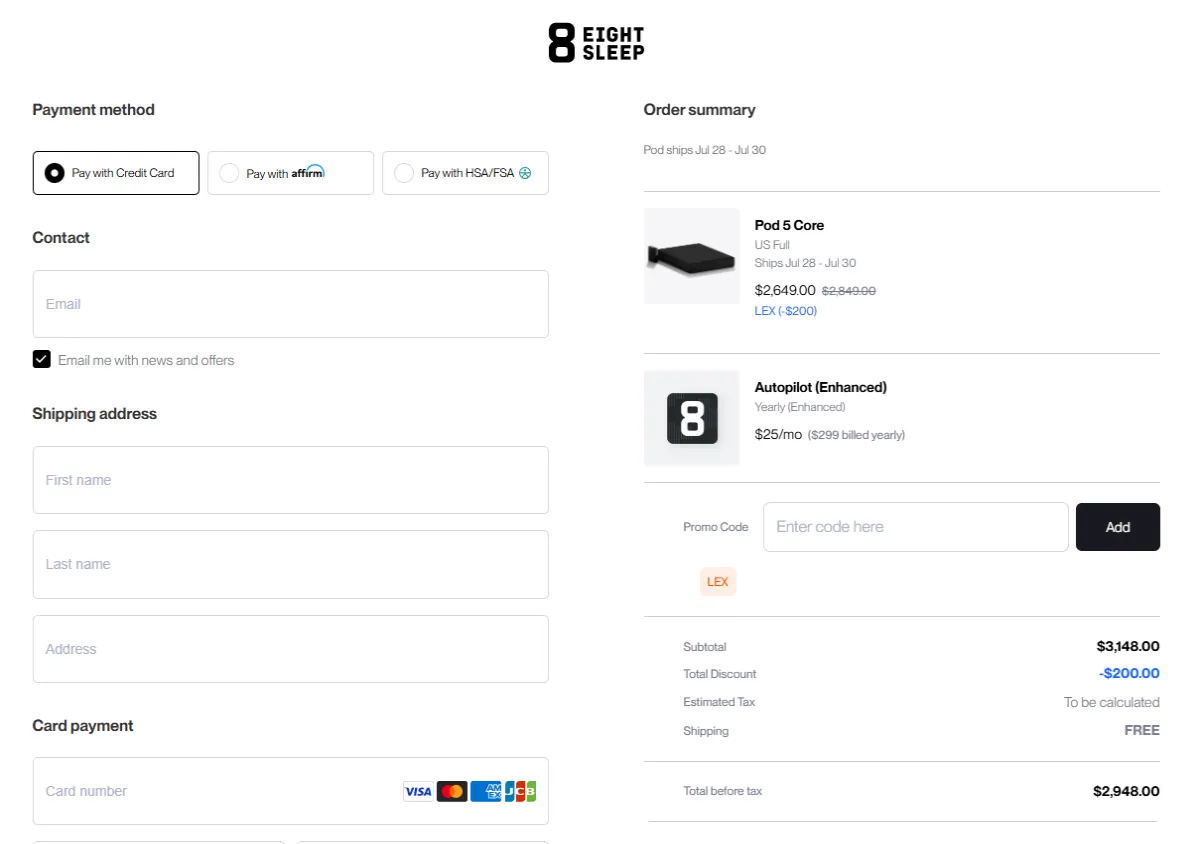Focus the Email input field

point(290,304)
